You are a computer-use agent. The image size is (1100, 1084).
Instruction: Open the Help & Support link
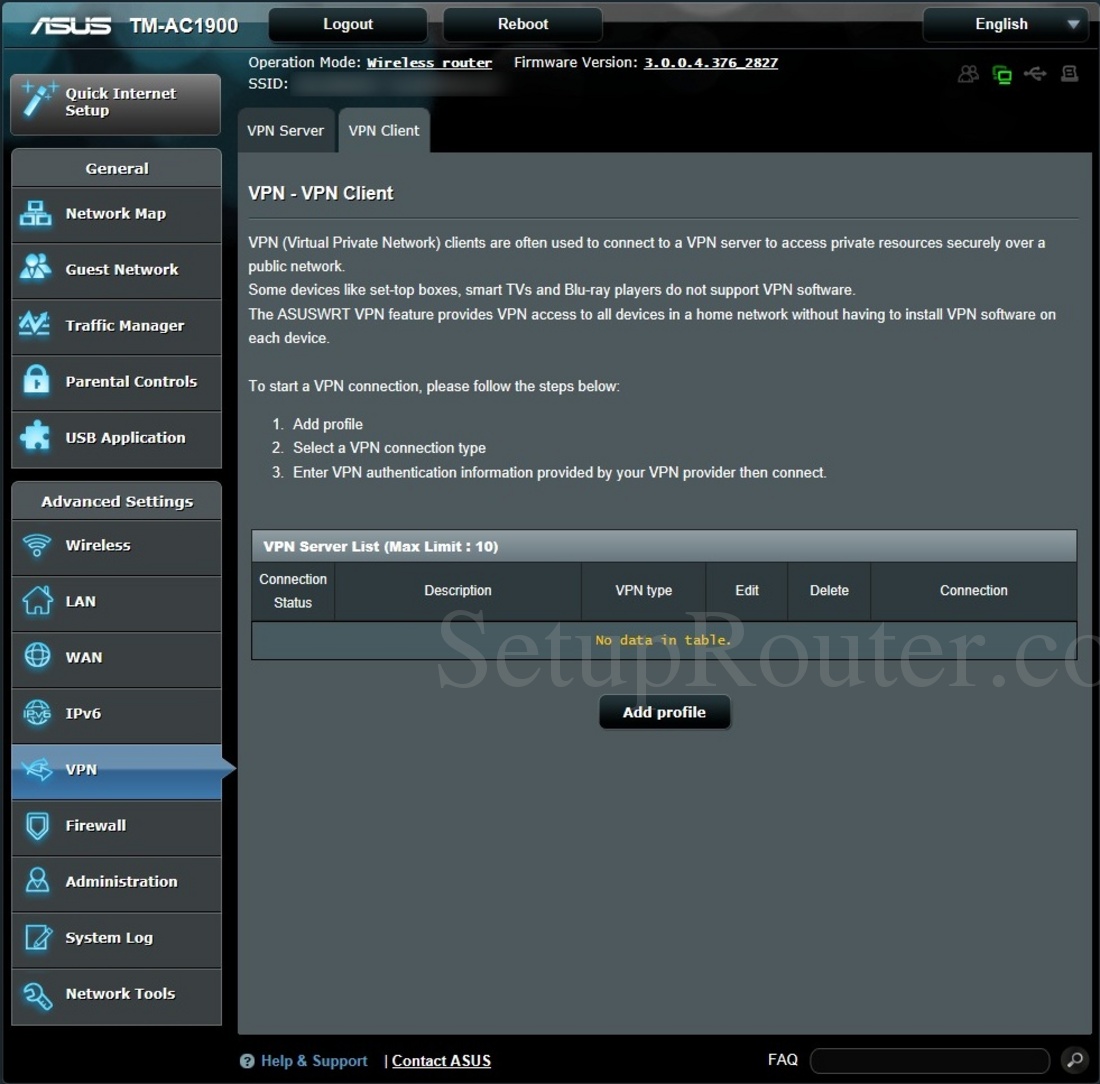pos(314,1061)
